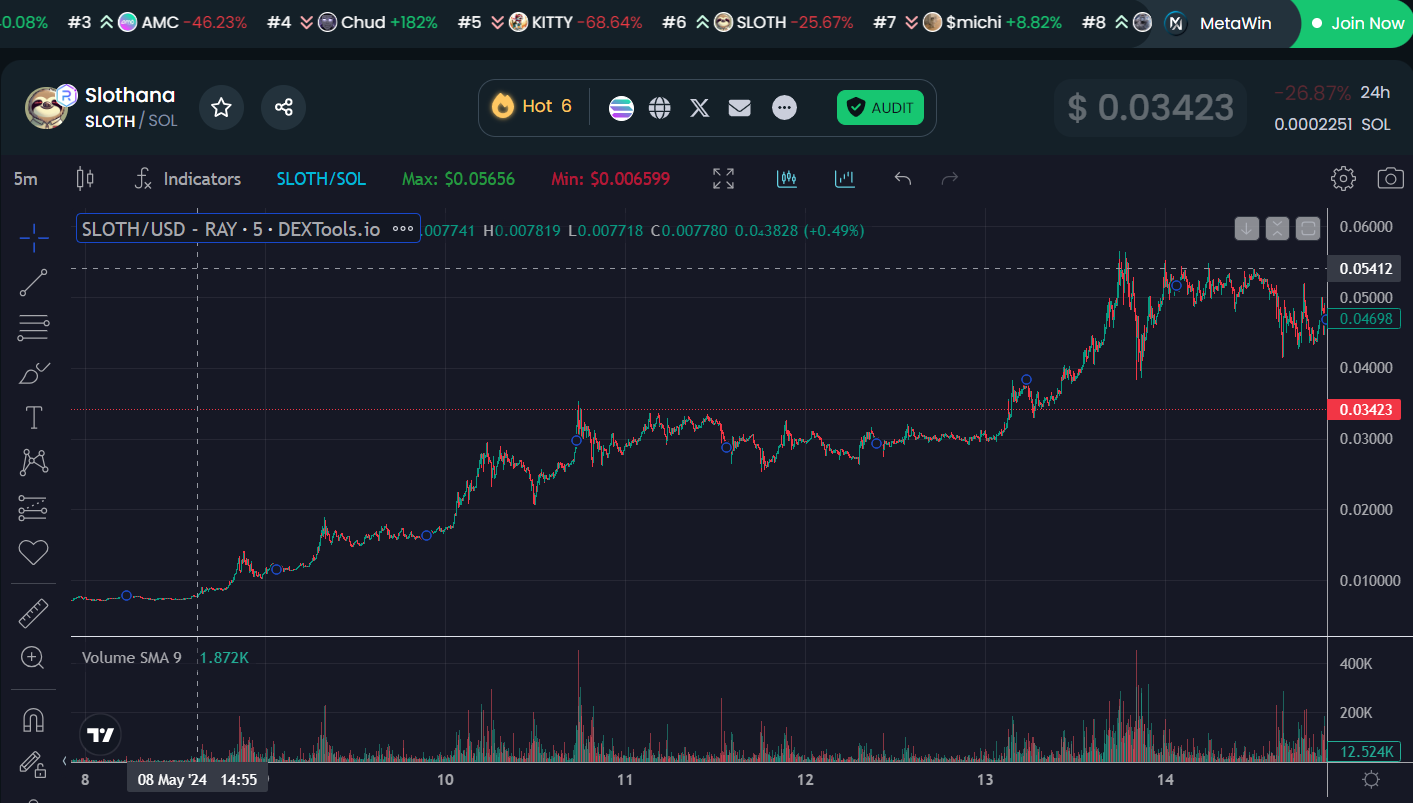Open the forecasting and projection tools

(x=33, y=508)
